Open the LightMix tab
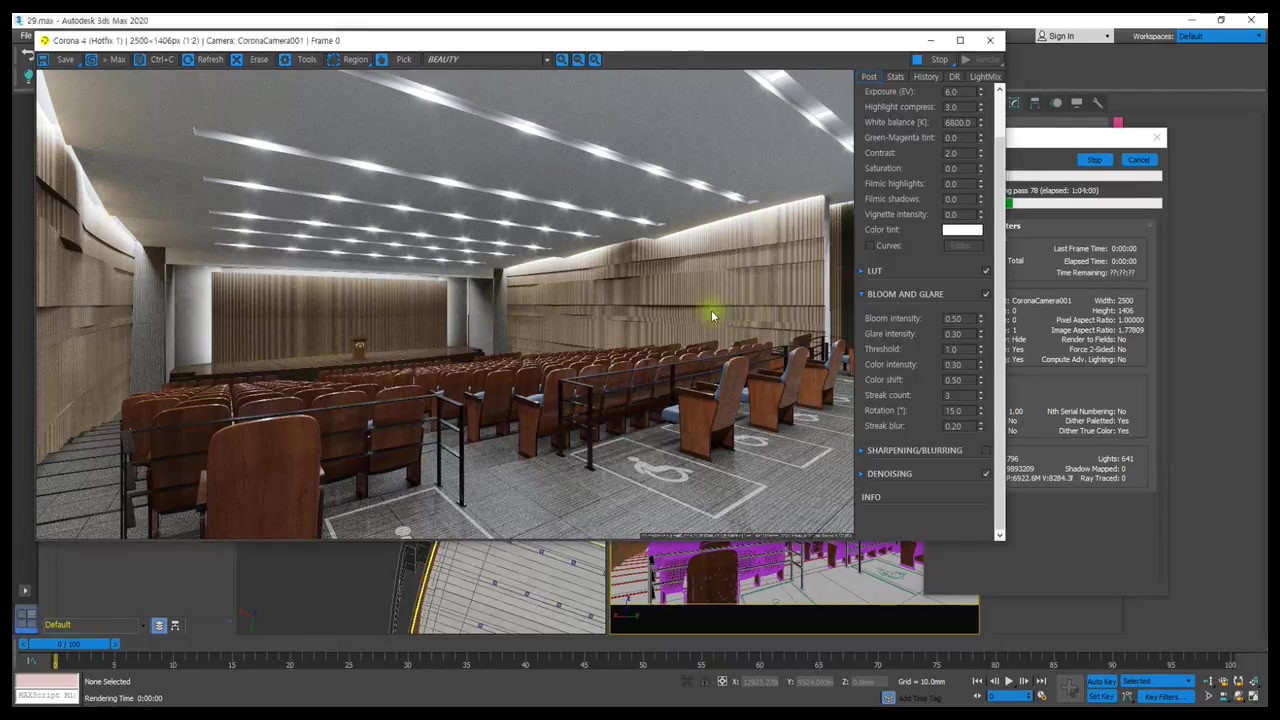 click(x=985, y=77)
